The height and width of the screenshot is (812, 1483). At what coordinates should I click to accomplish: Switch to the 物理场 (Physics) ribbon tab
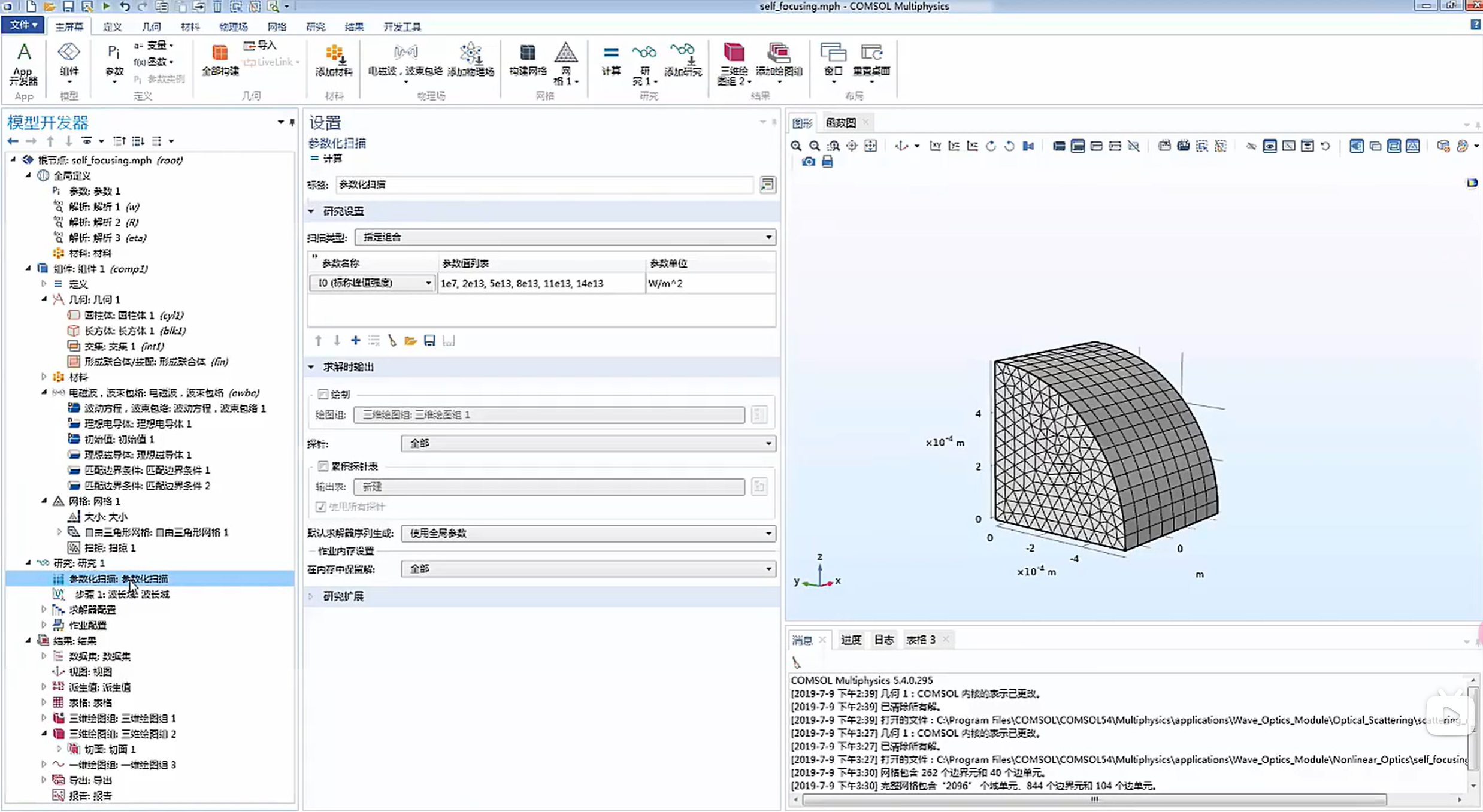[x=233, y=26]
